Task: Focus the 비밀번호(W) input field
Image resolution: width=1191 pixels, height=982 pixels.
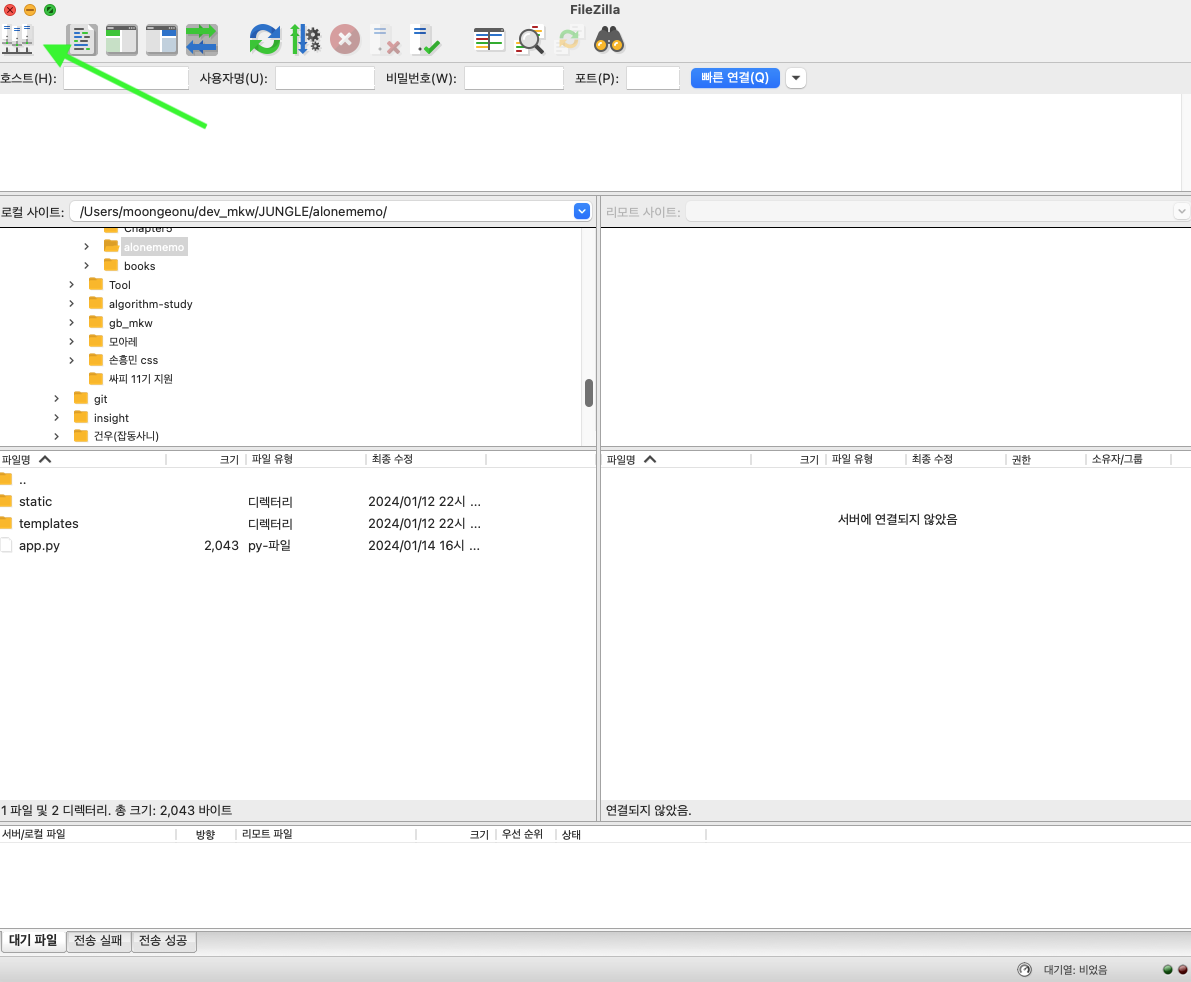Action: tap(513, 77)
